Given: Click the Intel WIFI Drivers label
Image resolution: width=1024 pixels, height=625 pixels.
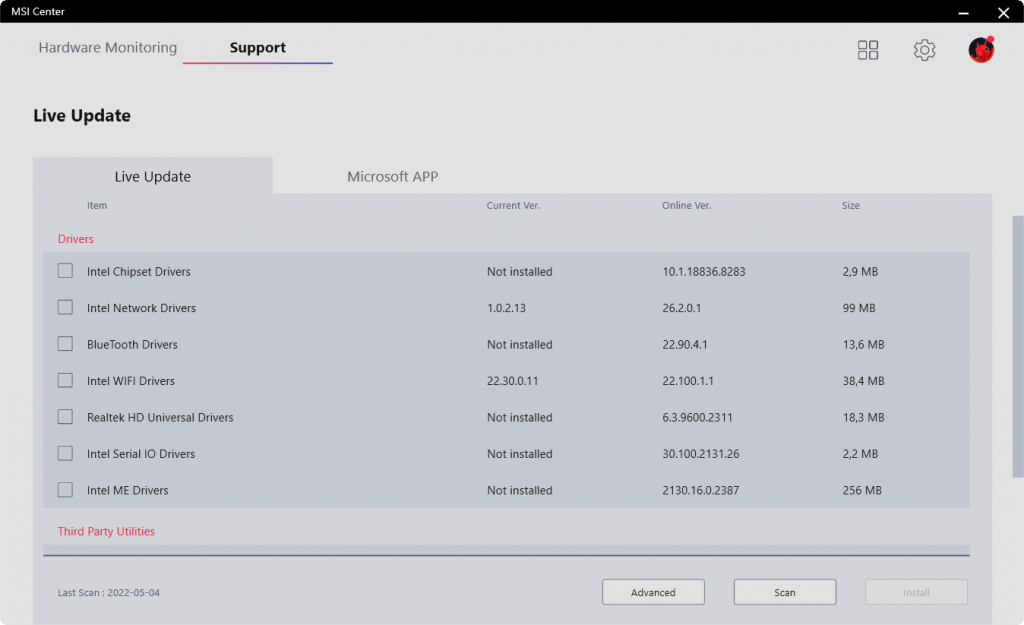Looking at the screenshot, I should 131,381.
